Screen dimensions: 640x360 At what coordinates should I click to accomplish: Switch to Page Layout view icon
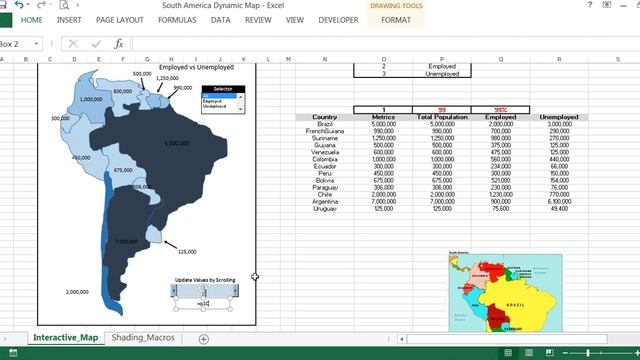click(x=529, y=353)
